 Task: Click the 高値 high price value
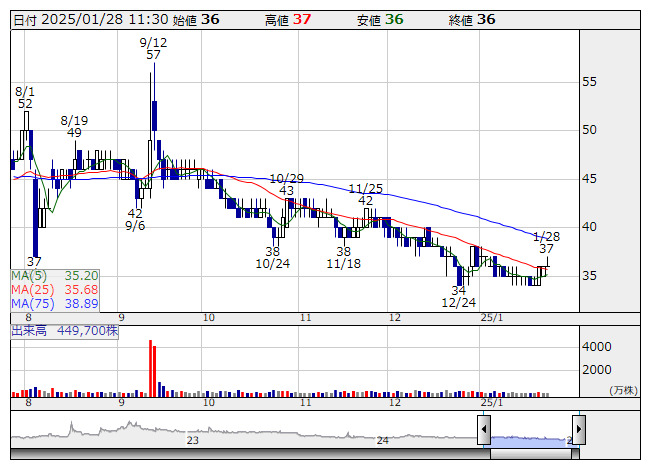302,19
